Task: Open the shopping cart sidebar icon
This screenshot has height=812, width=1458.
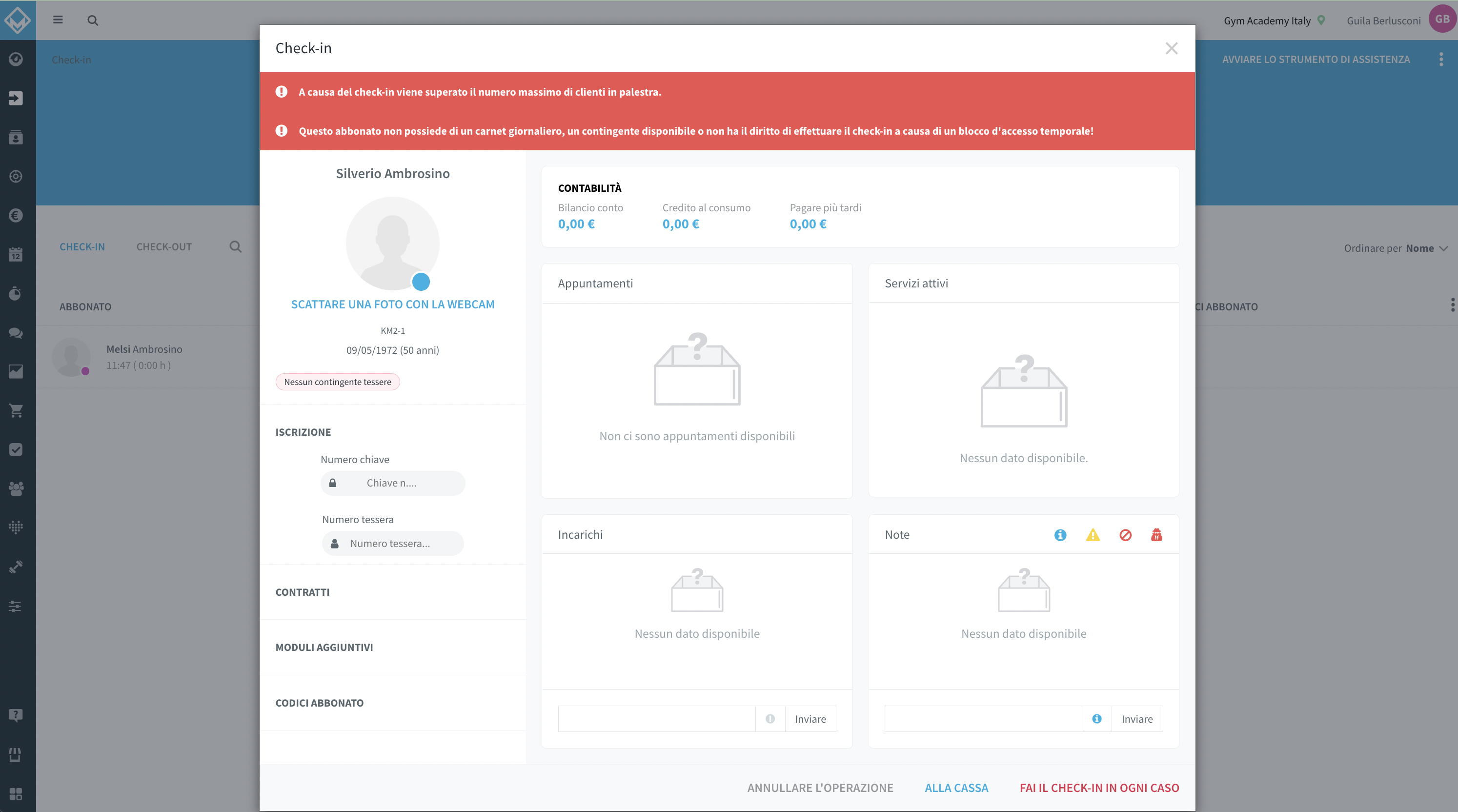Action: point(16,410)
